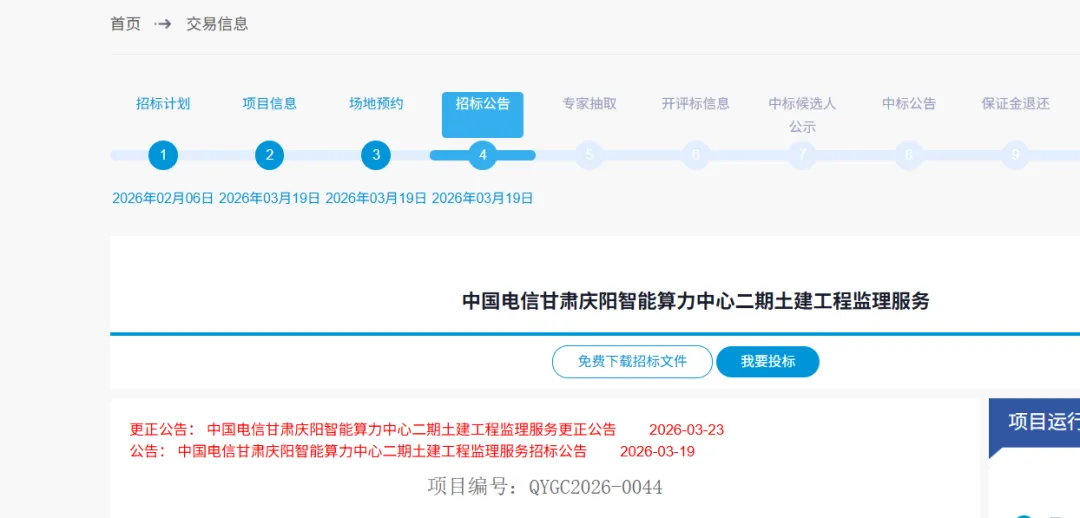Click the project title 中国电信甘肃庆阳智能算力中心二期土建工程监理服务
Screen dimensions: 1080x518
coord(696,301)
